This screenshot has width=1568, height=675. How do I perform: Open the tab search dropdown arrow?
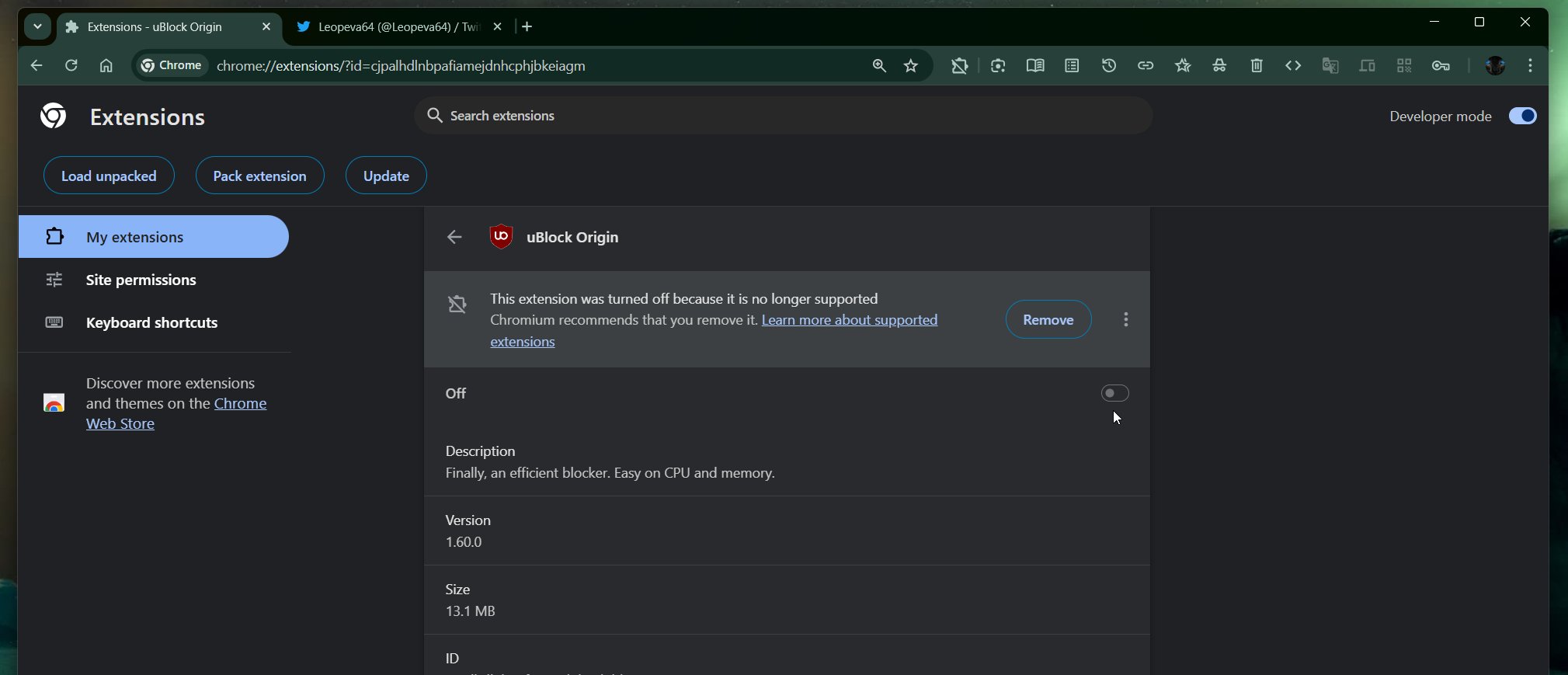pyautogui.click(x=37, y=26)
